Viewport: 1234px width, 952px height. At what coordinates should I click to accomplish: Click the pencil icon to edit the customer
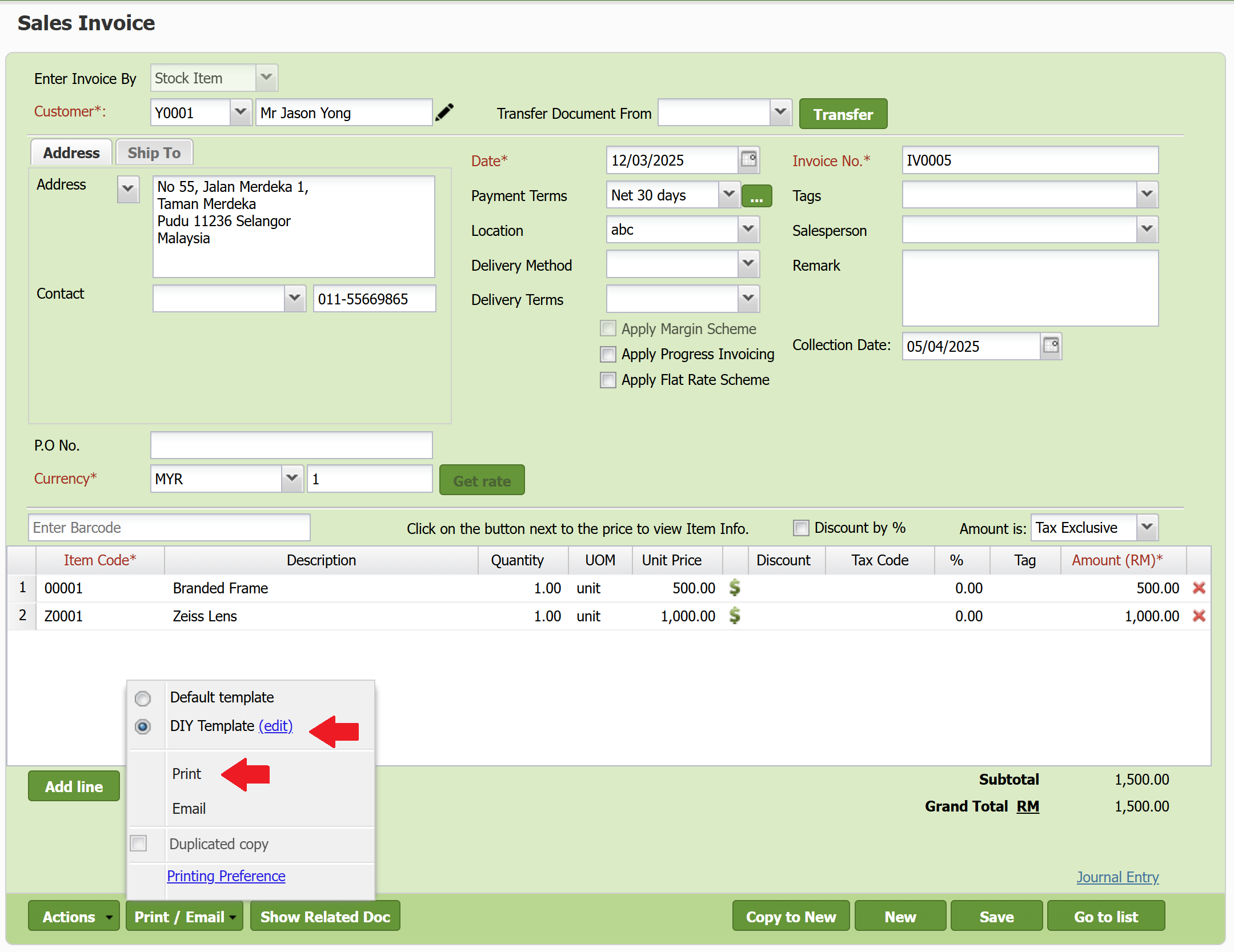coord(444,113)
